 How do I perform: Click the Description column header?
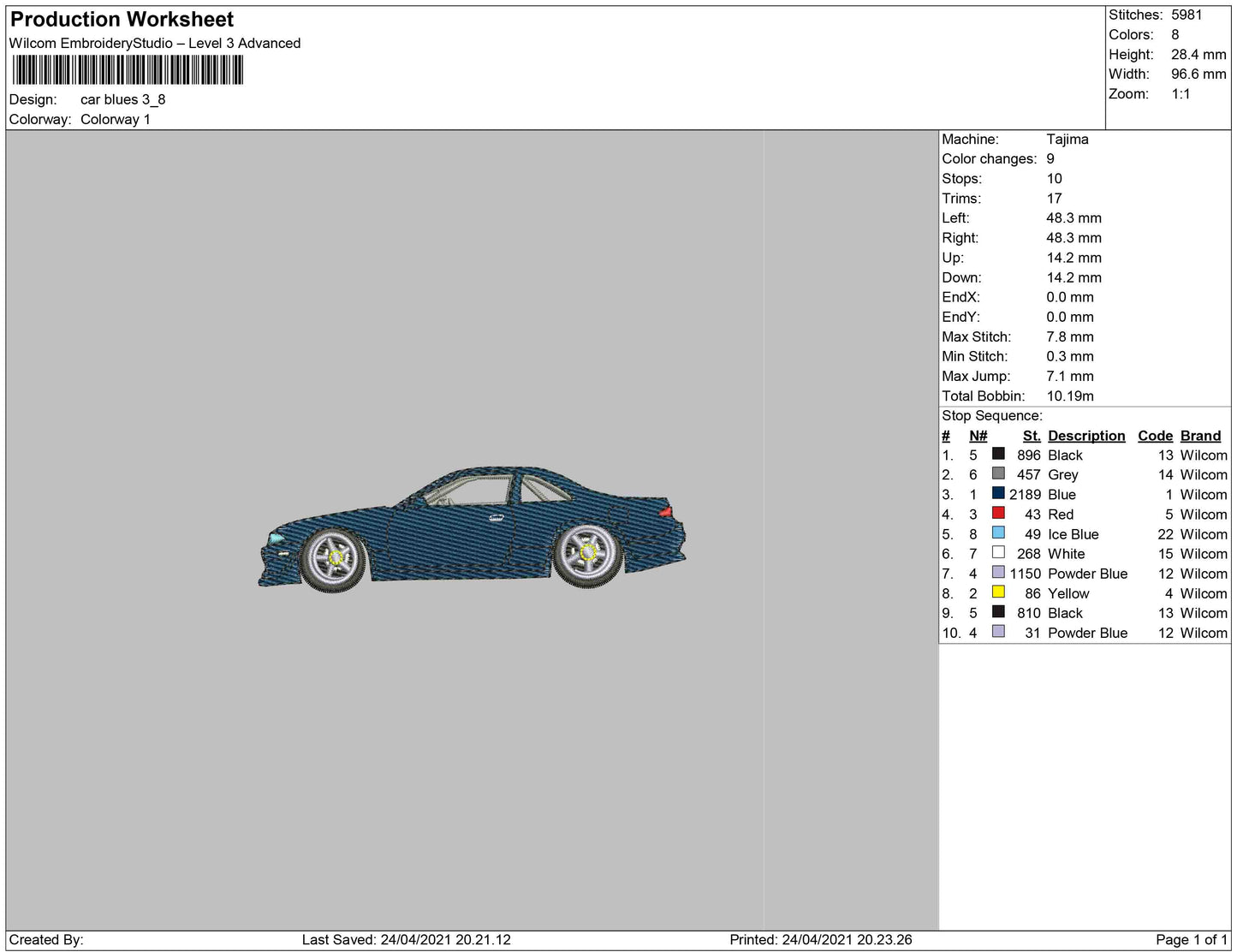point(1085,436)
